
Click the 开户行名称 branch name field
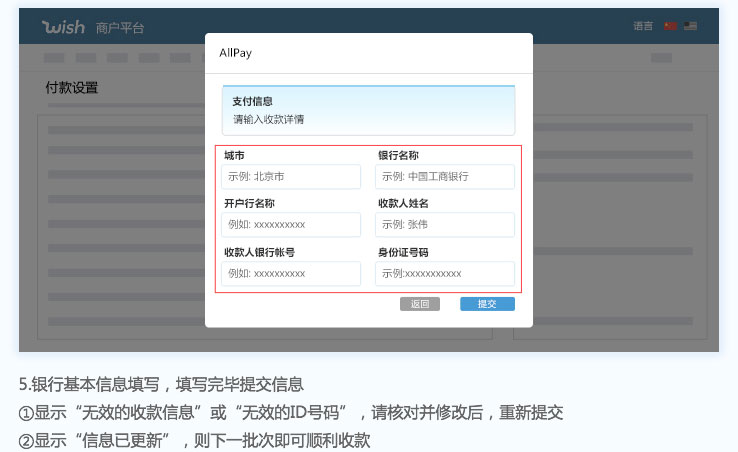(x=291, y=225)
